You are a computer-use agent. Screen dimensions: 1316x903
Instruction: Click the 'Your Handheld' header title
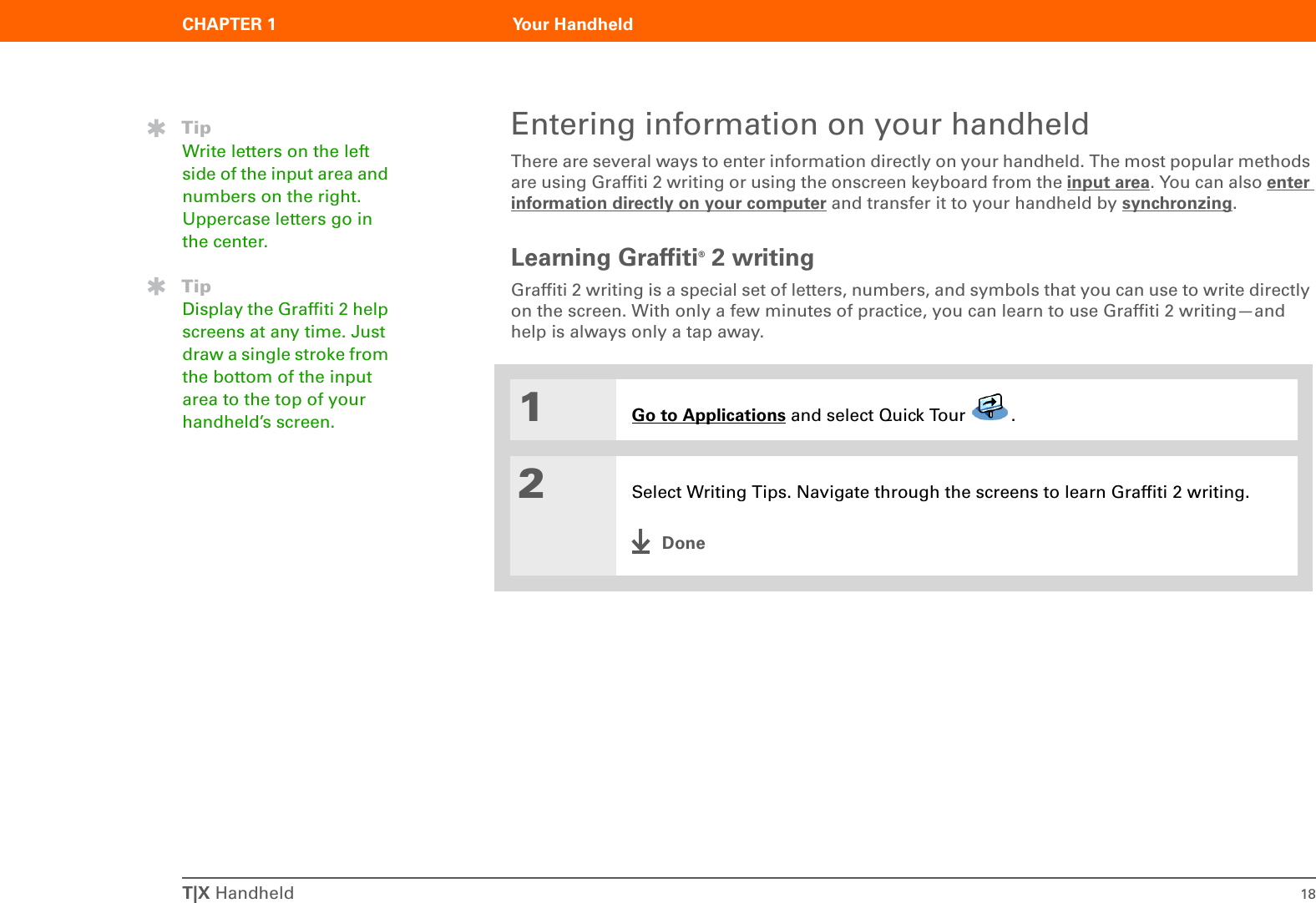point(573,24)
